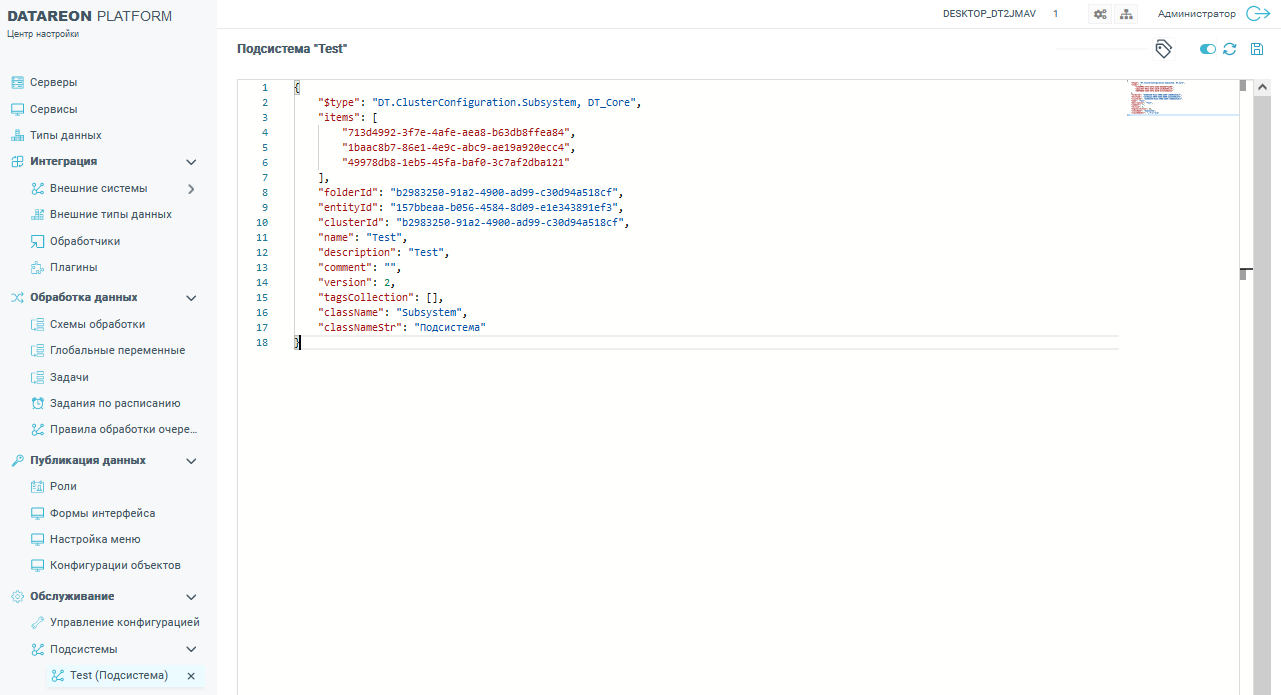The width and height of the screenshot is (1281, 695).
Task: Collapse the Подсистемы chevron
Action: [x=191, y=650]
